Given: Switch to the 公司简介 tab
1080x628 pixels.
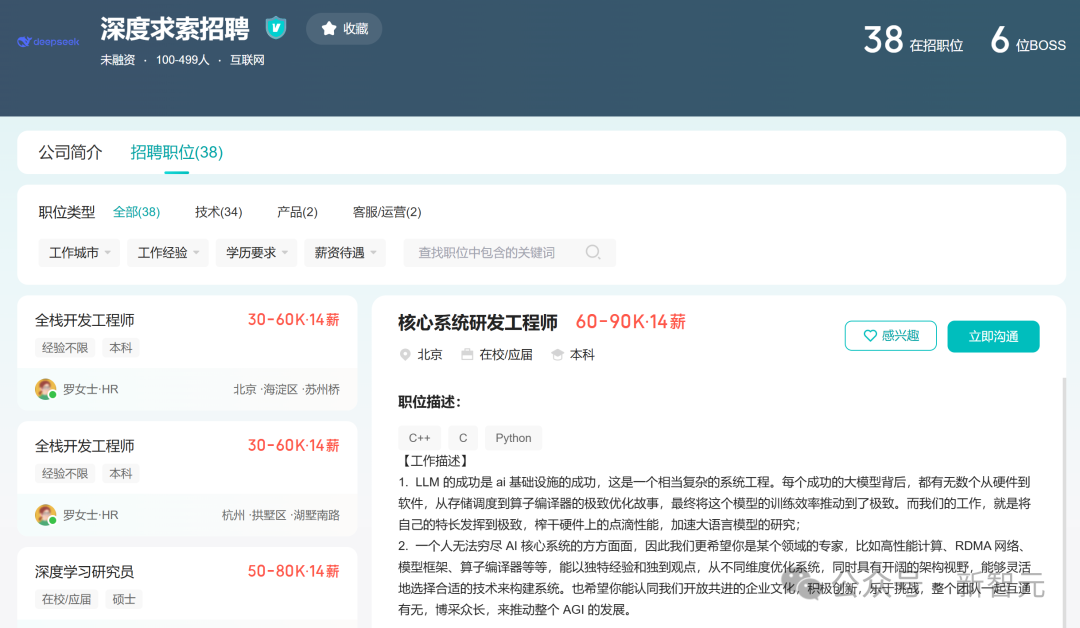Looking at the screenshot, I should click(x=70, y=152).
